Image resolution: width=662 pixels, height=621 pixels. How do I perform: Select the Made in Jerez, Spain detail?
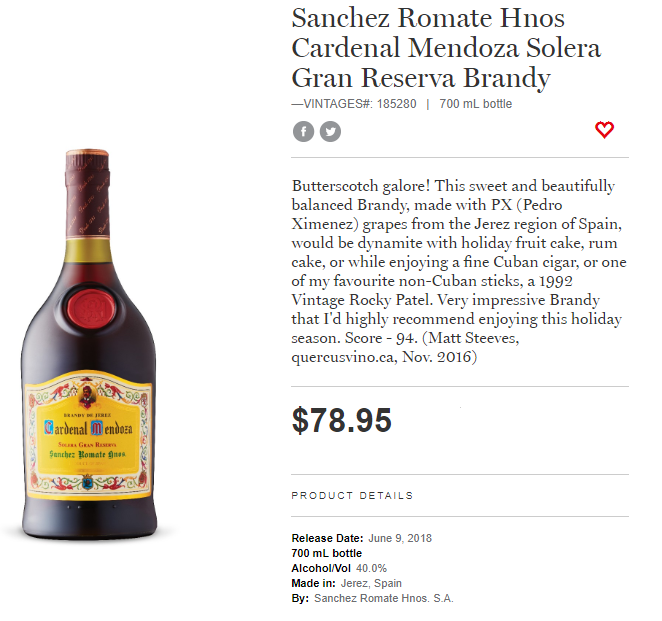click(346, 584)
